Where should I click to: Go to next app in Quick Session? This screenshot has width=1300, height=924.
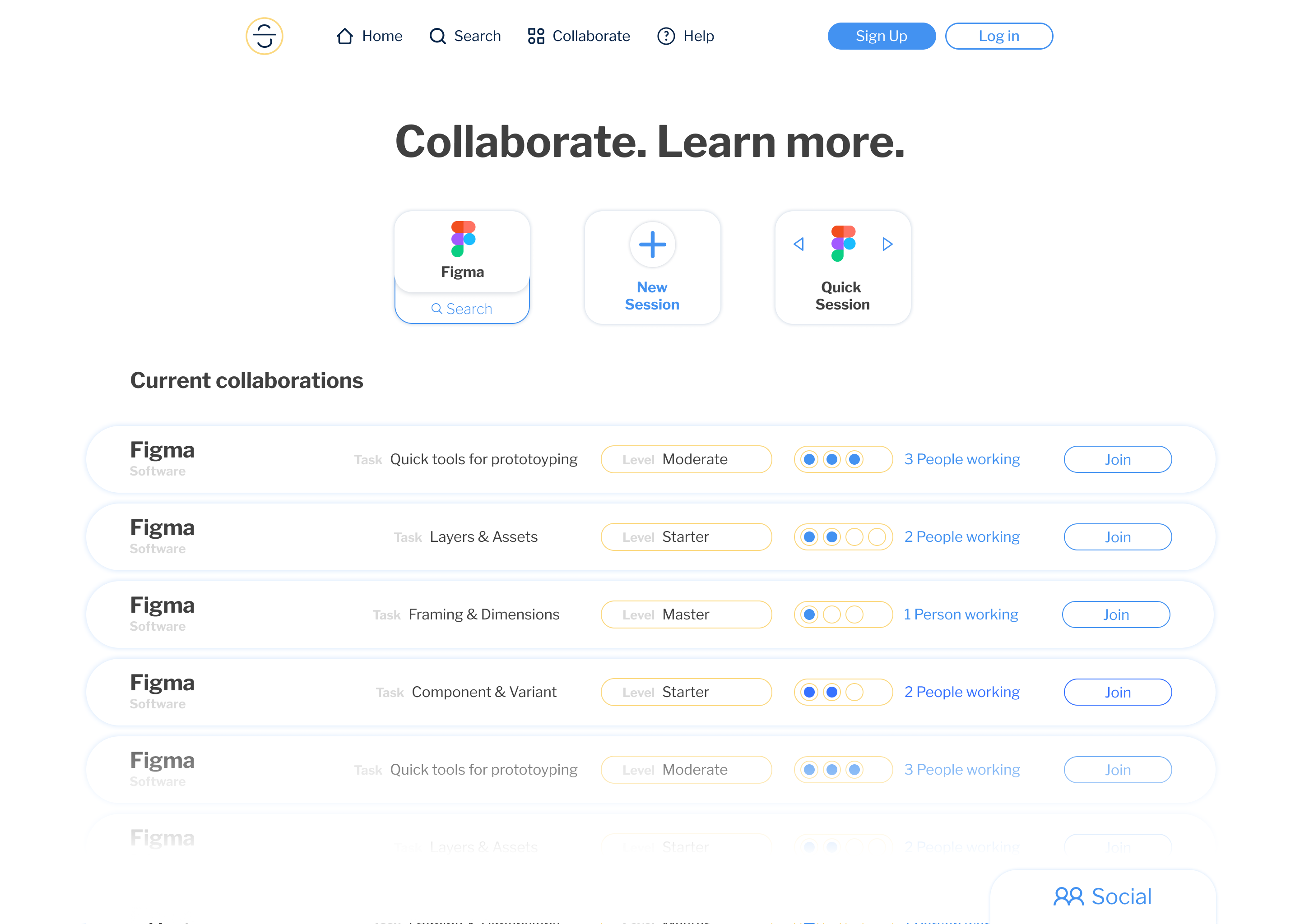click(x=887, y=244)
